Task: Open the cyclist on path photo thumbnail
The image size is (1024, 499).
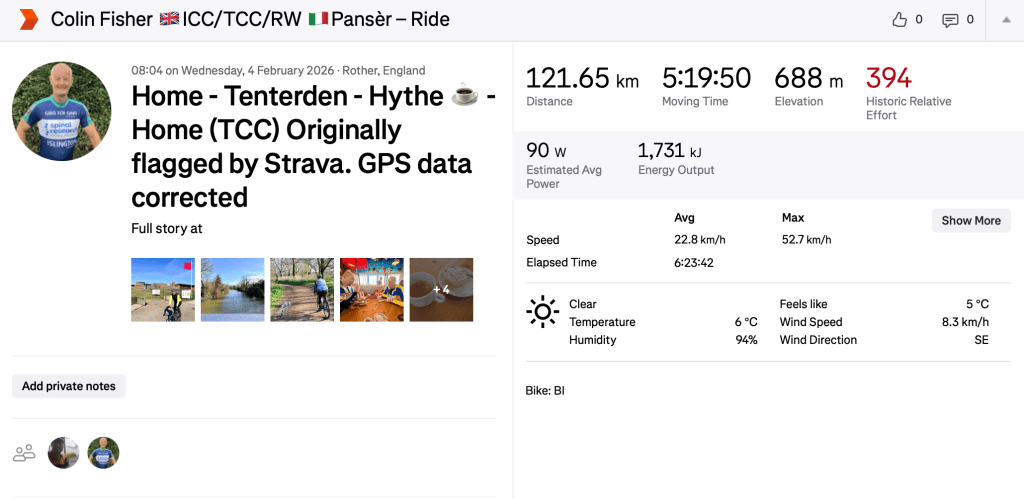Action: click(302, 290)
